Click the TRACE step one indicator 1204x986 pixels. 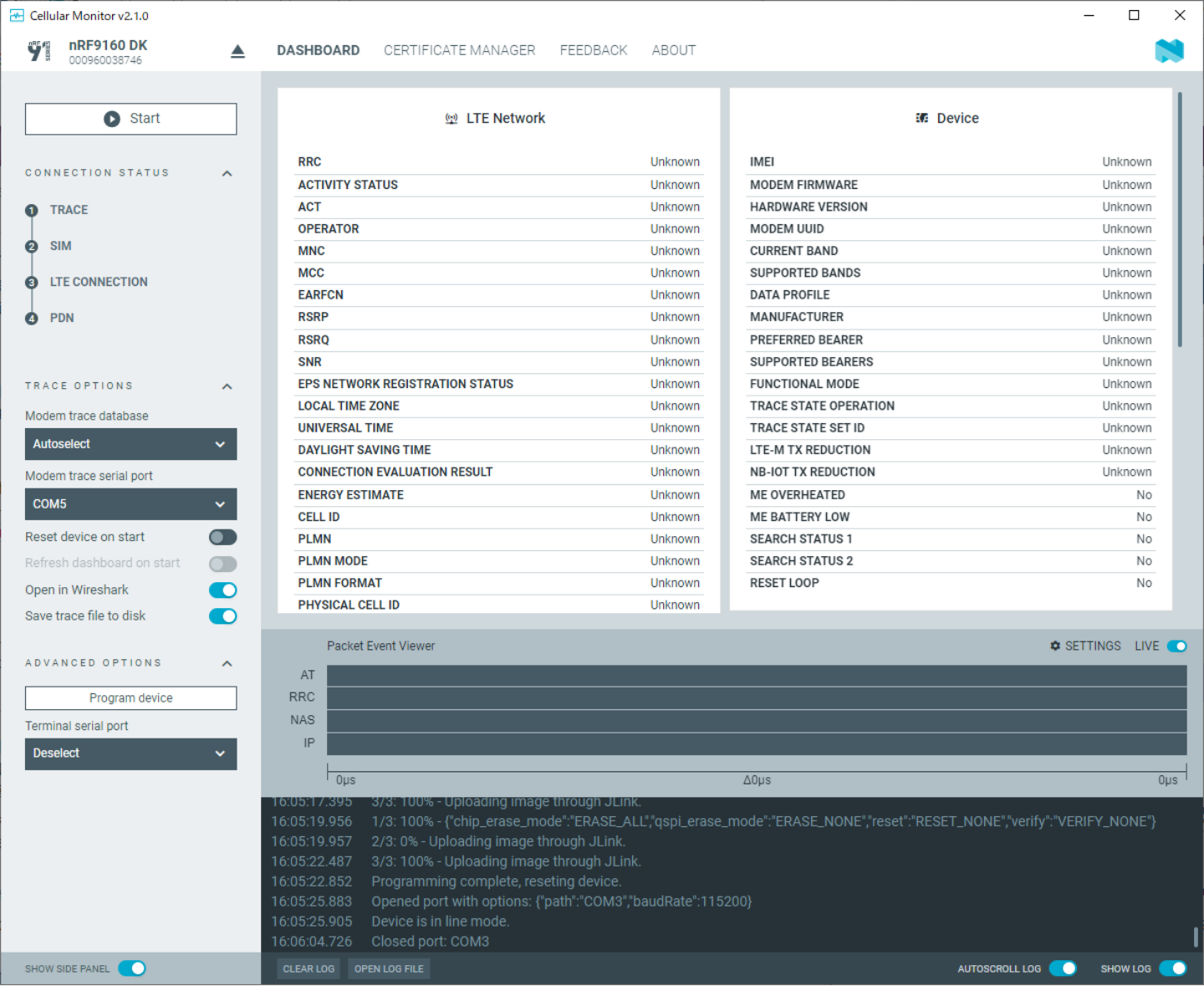click(32, 211)
